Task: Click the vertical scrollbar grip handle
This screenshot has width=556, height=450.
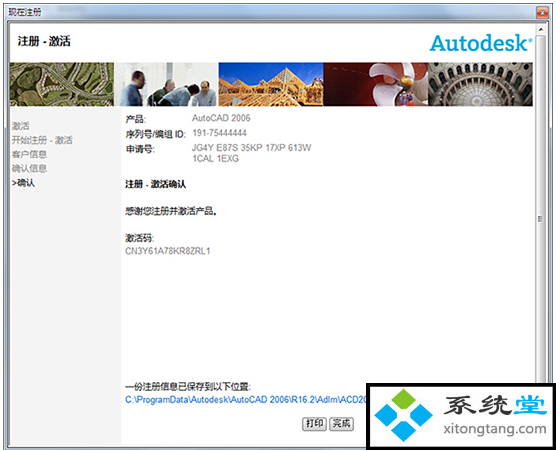Action: [540, 219]
